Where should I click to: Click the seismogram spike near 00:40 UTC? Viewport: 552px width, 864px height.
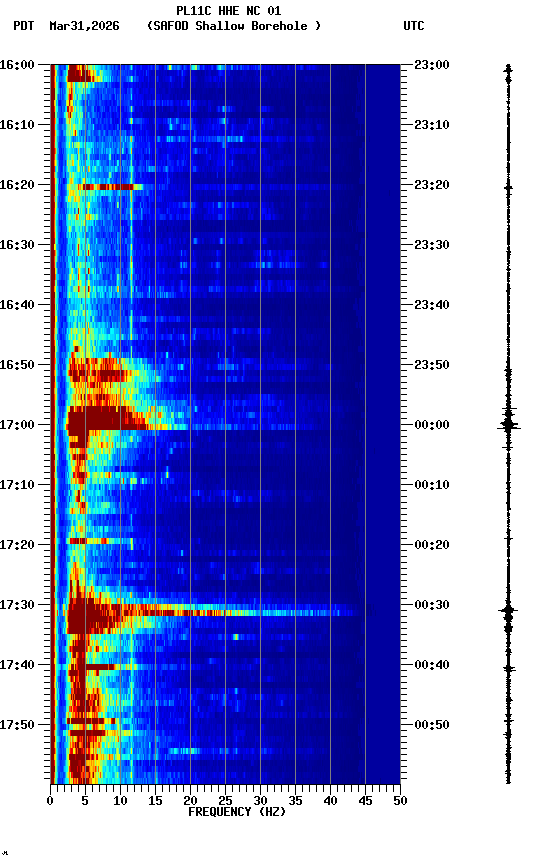(508, 669)
